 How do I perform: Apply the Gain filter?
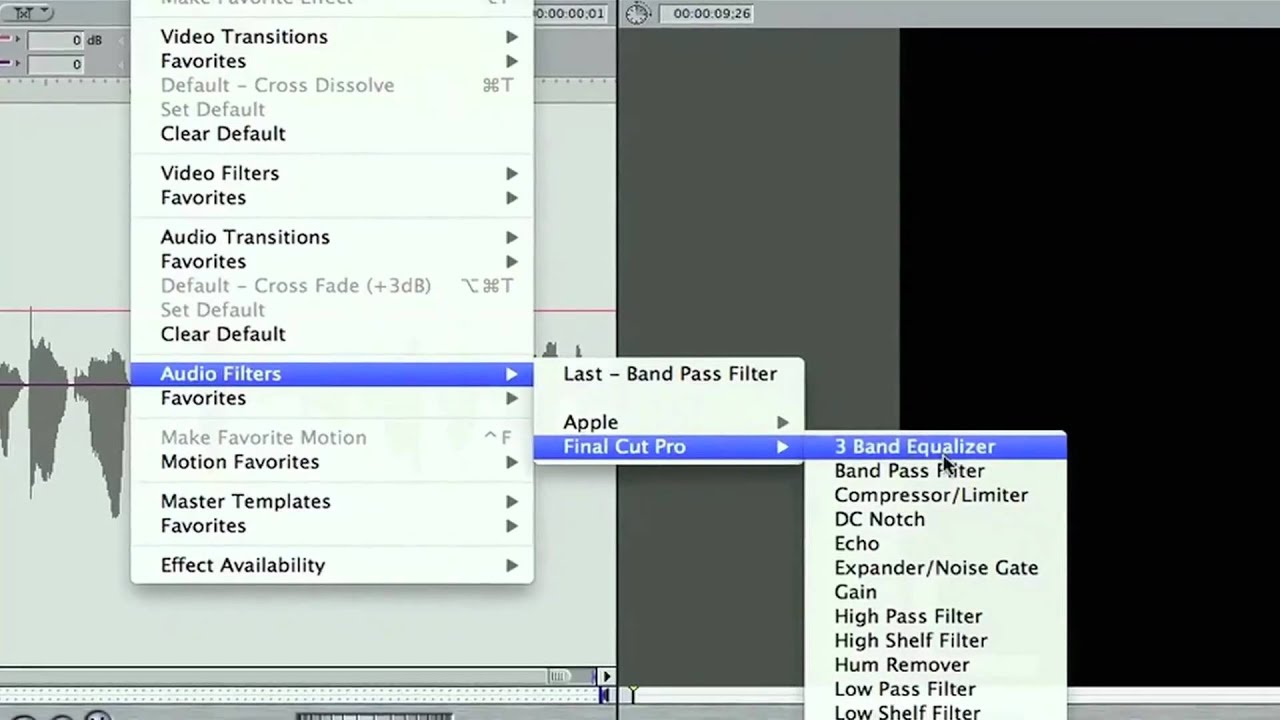pos(936,592)
